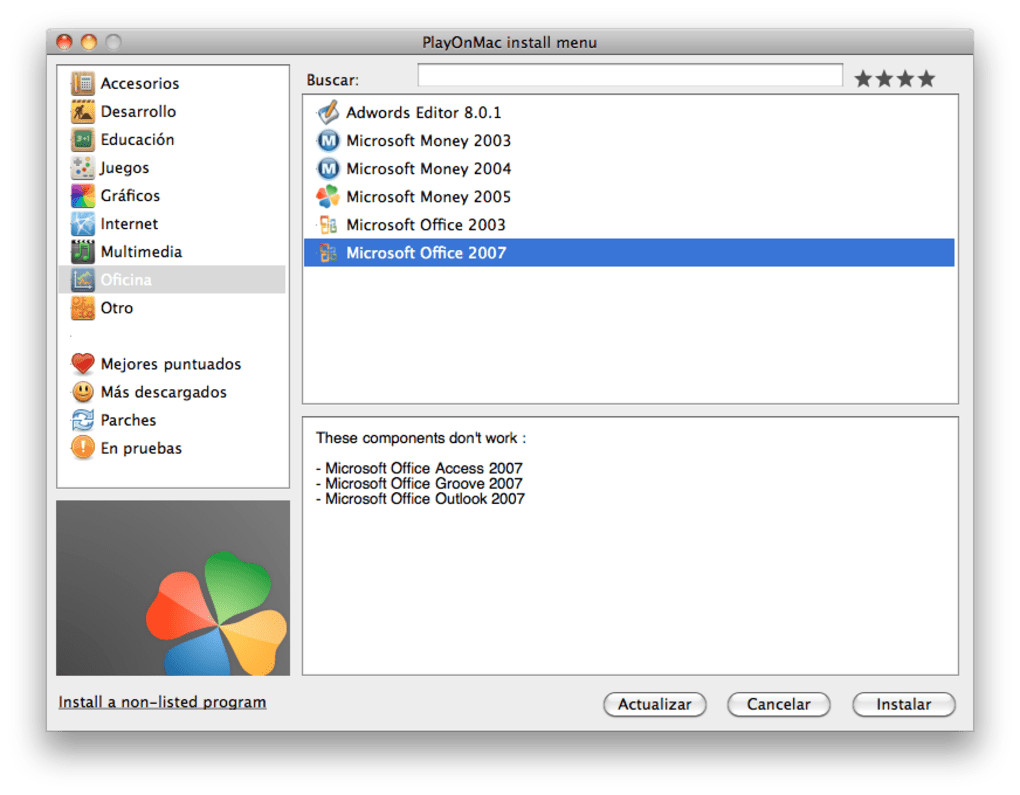This screenshot has height=795, width=1020.
Task: Click the Internet globe icon
Action: point(83,224)
